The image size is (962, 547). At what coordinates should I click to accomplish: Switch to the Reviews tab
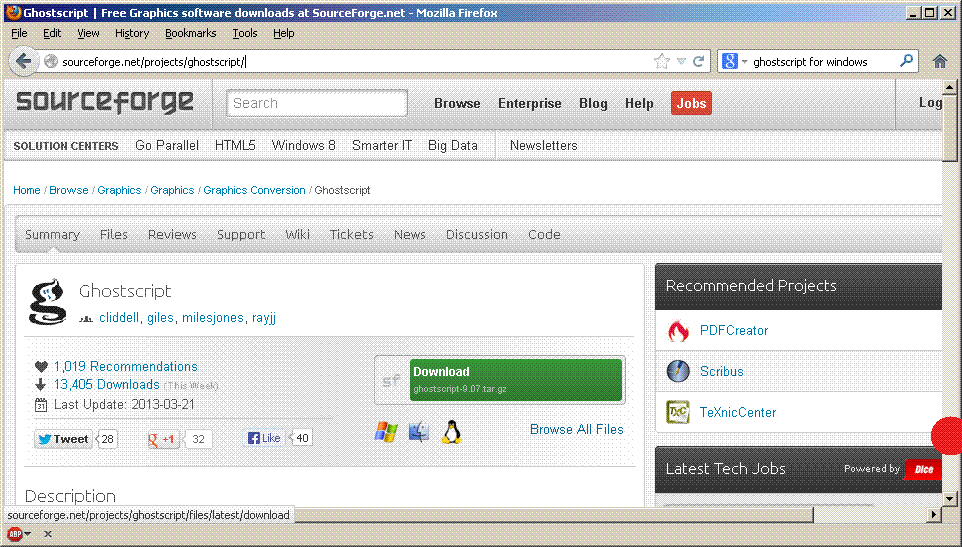[172, 234]
